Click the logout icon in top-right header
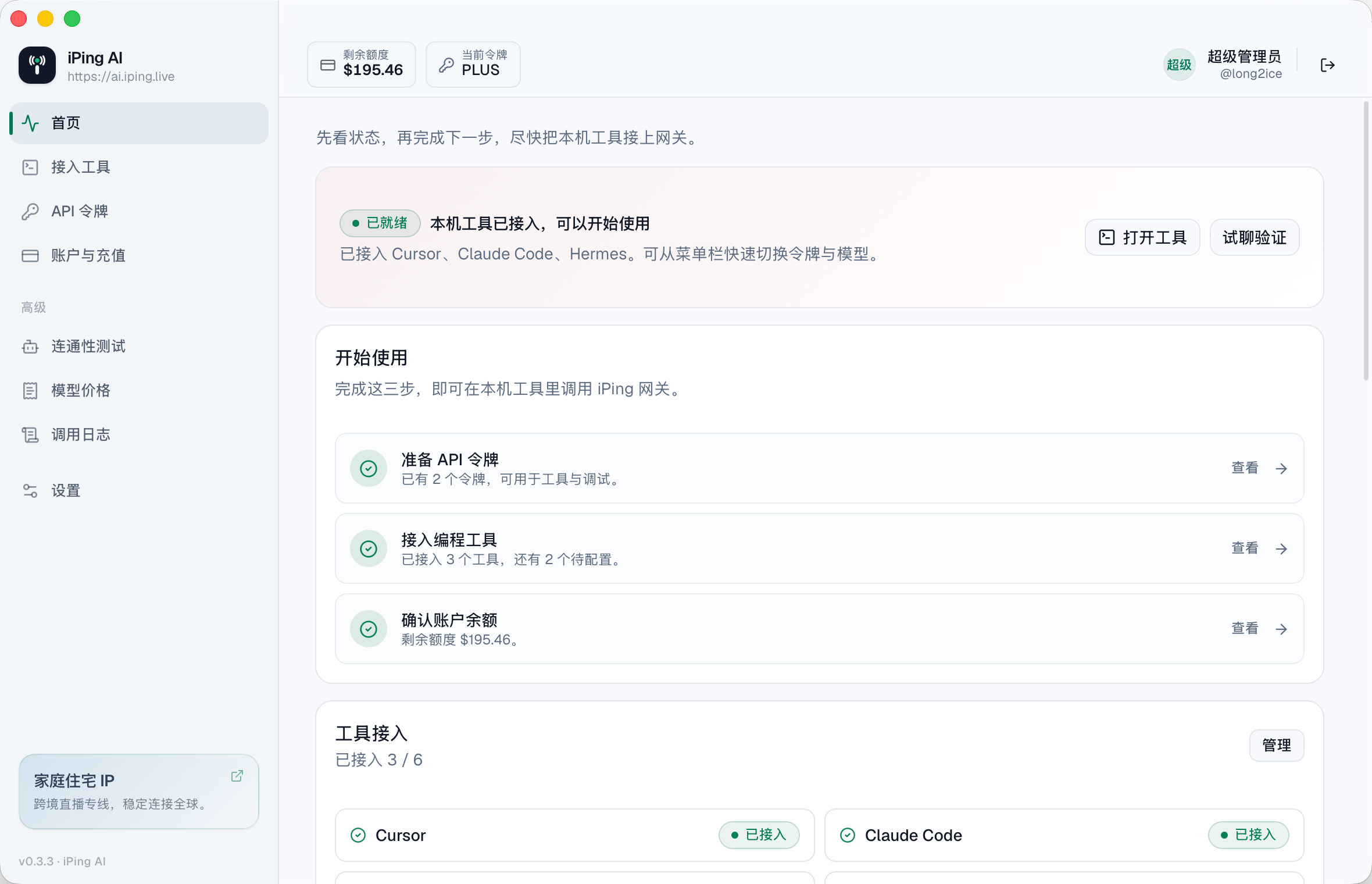 pos(1328,65)
